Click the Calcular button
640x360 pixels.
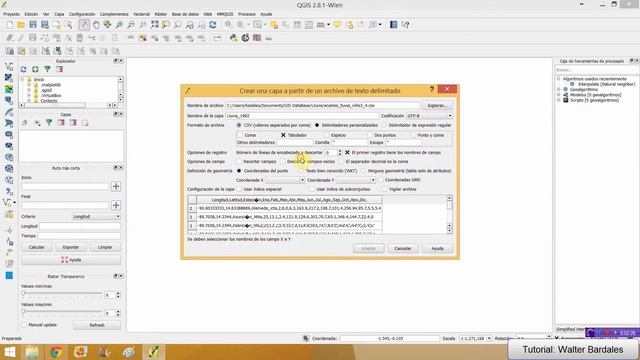click(36, 247)
